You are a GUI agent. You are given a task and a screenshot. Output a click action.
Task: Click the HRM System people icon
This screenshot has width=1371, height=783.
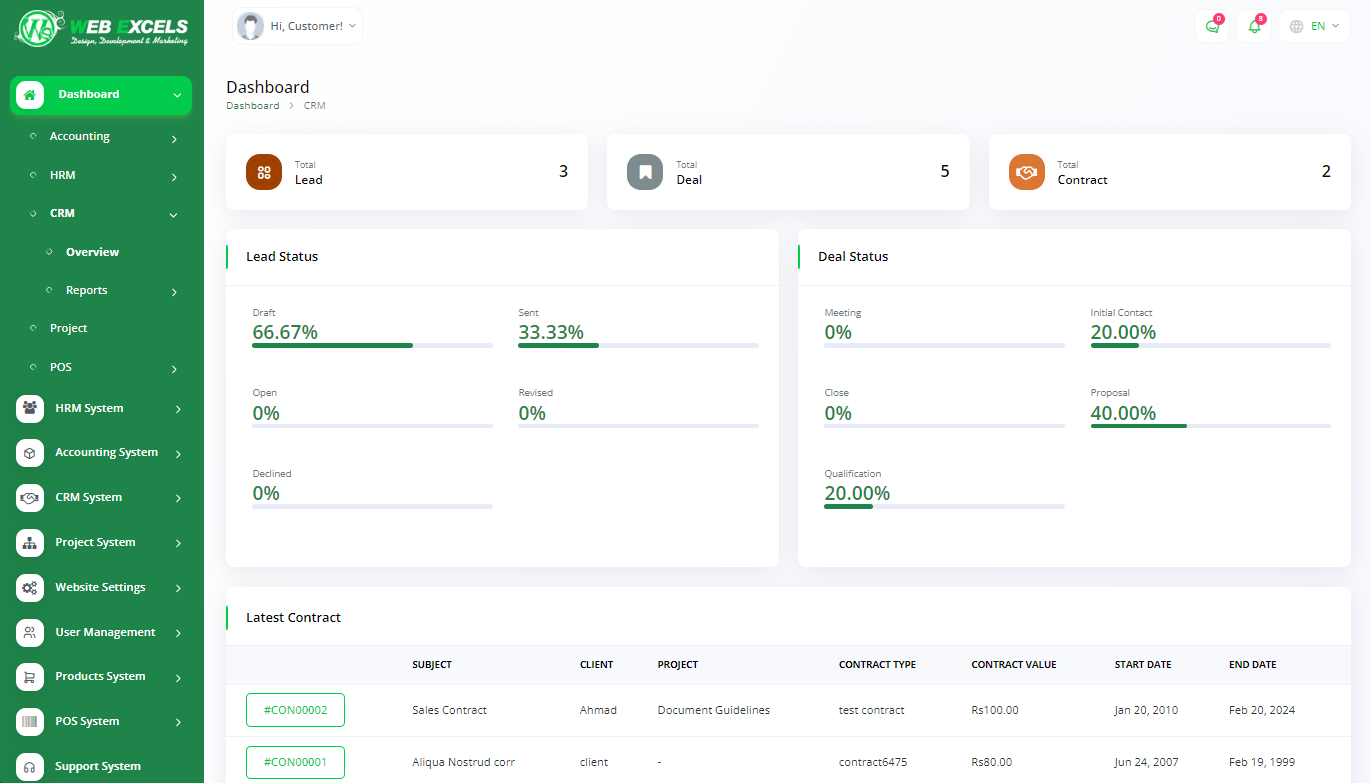30,408
